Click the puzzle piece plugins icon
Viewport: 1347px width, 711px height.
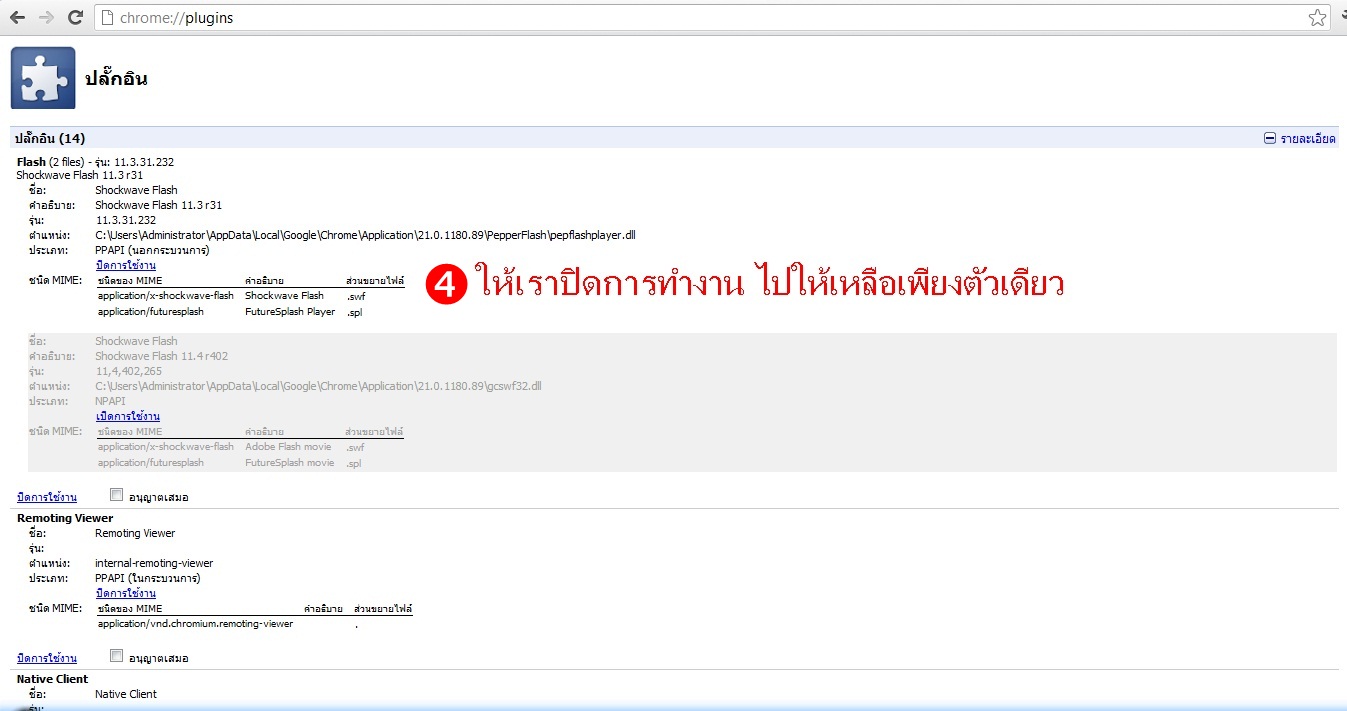(43, 78)
